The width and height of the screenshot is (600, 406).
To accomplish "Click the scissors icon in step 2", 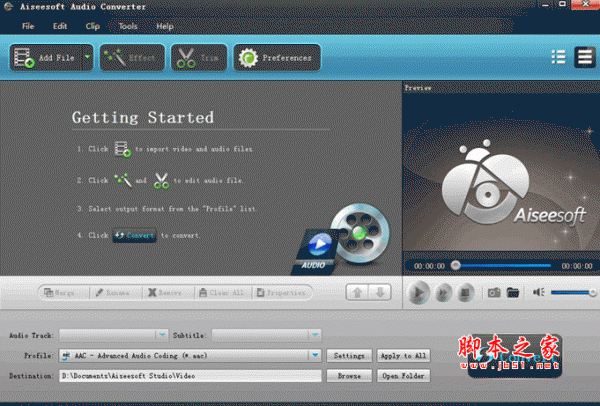I will tap(161, 181).
